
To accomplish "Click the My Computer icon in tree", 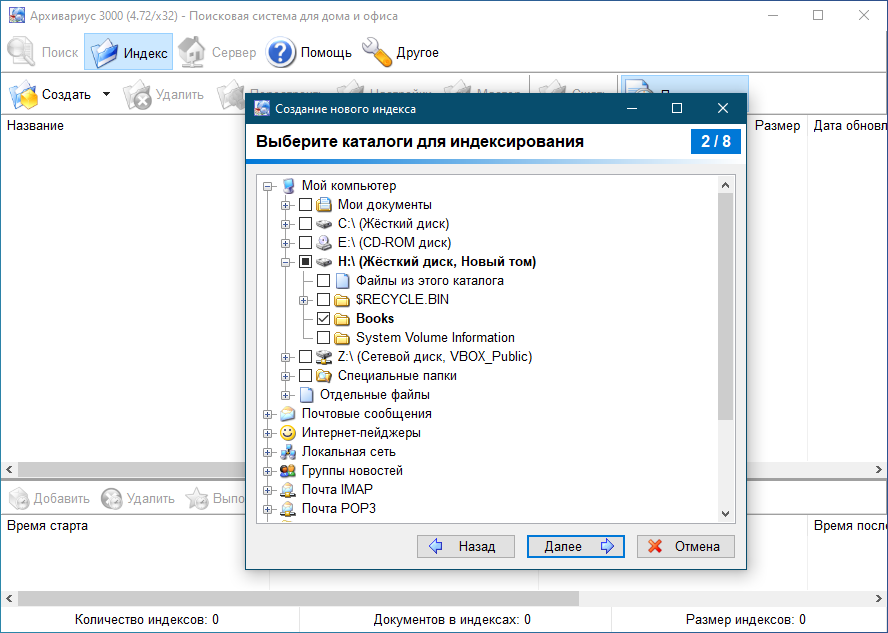I will pyautogui.click(x=288, y=186).
